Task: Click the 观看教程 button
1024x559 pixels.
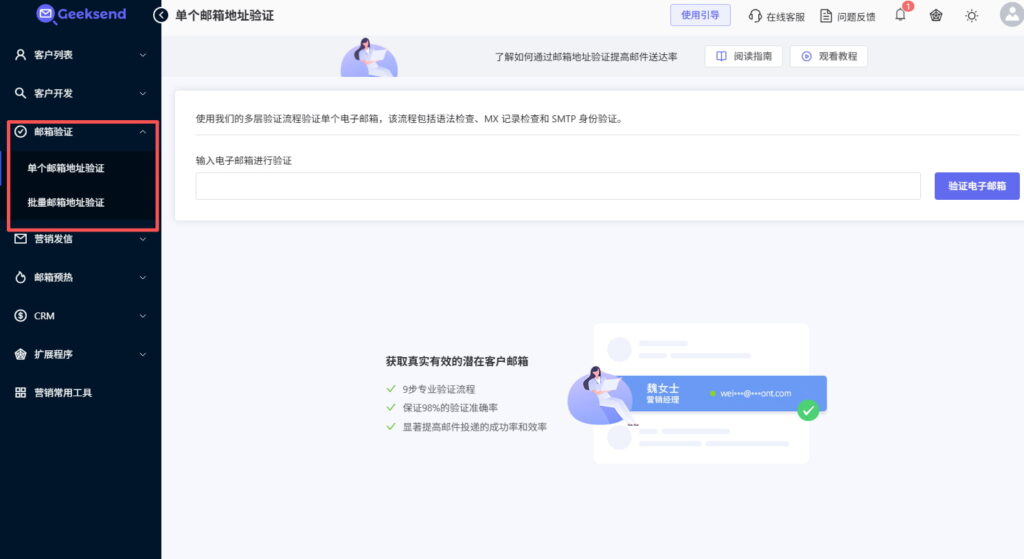Action: click(829, 56)
